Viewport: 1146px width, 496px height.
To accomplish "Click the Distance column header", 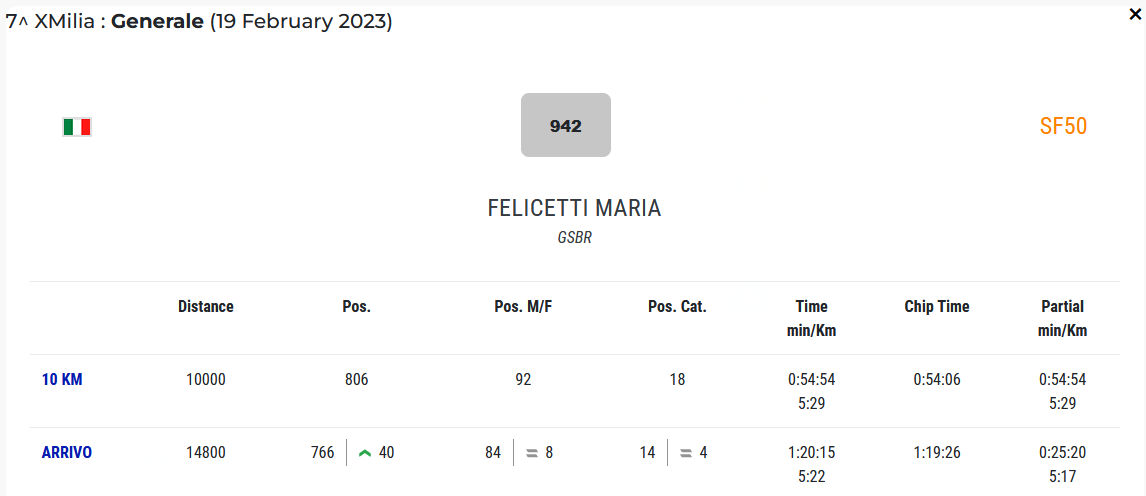I will point(206,307).
